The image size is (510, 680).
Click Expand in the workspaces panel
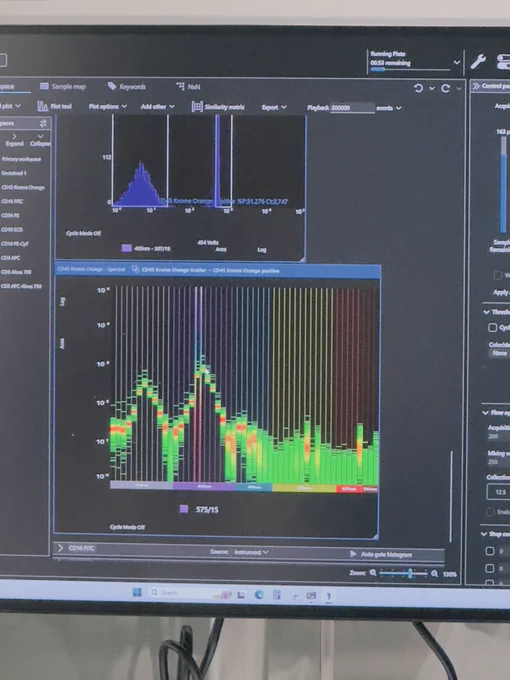point(15,140)
